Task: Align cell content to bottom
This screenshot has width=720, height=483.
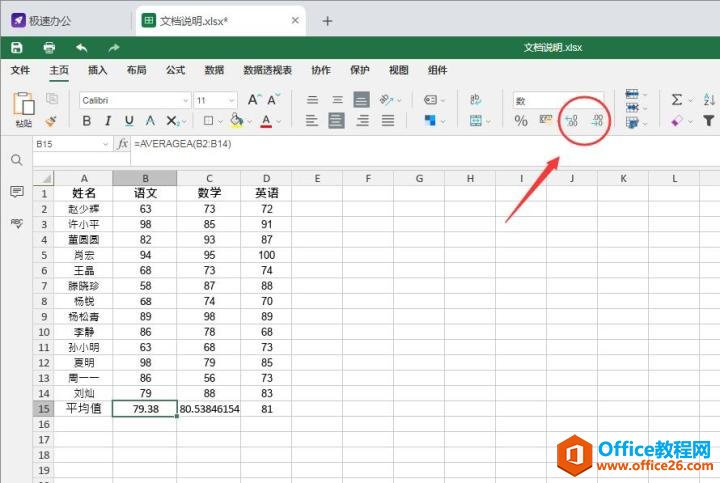Action: tap(361, 100)
